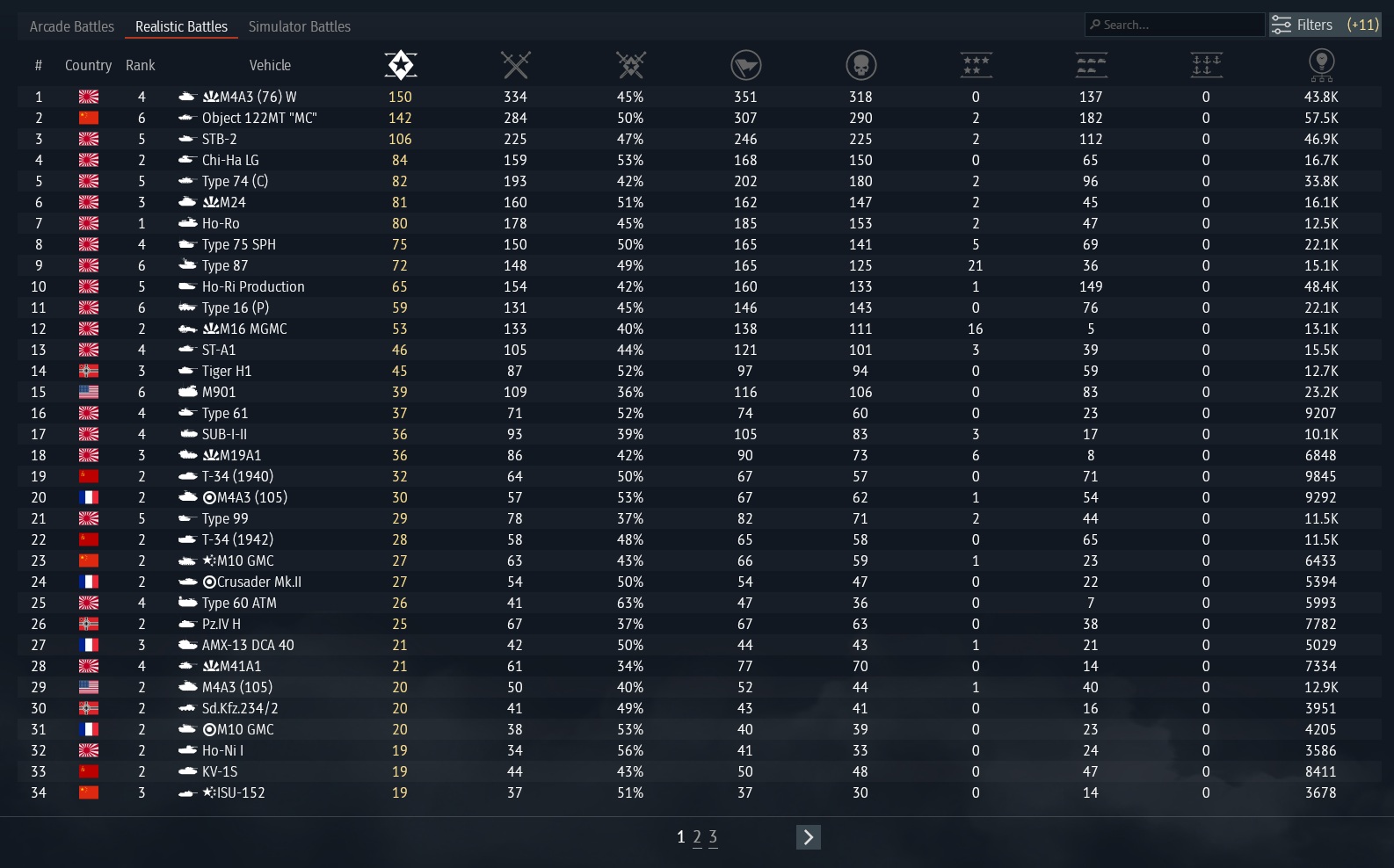Sort by the # column header
Viewport: 1394px width, 868px height.
pyautogui.click(x=39, y=65)
